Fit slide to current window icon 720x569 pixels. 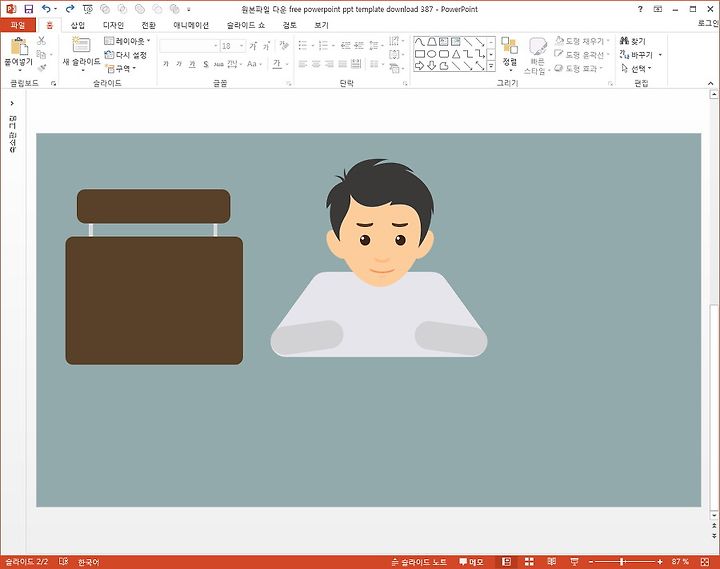(x=705, y=562)
